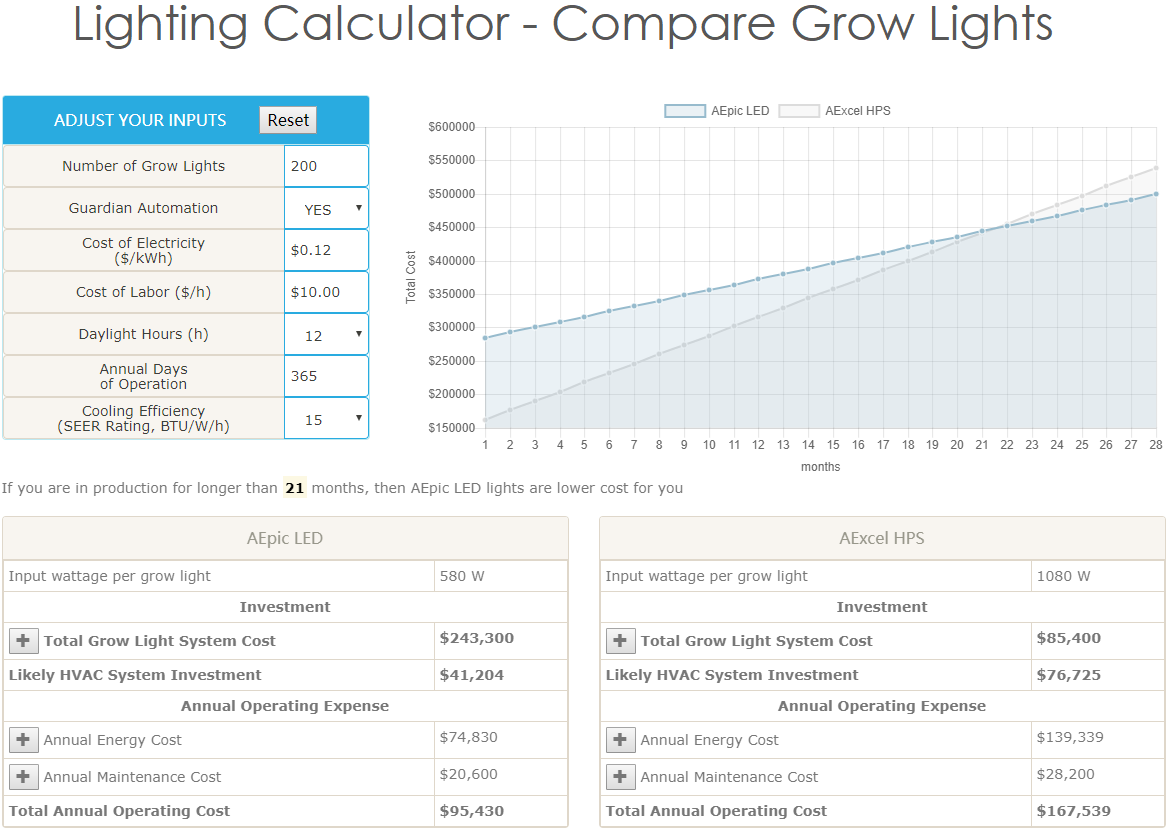Expand AExcel HPS Total Grow Light System Cost
This screenshot has width=1169, height=830.
pos(620,641)
